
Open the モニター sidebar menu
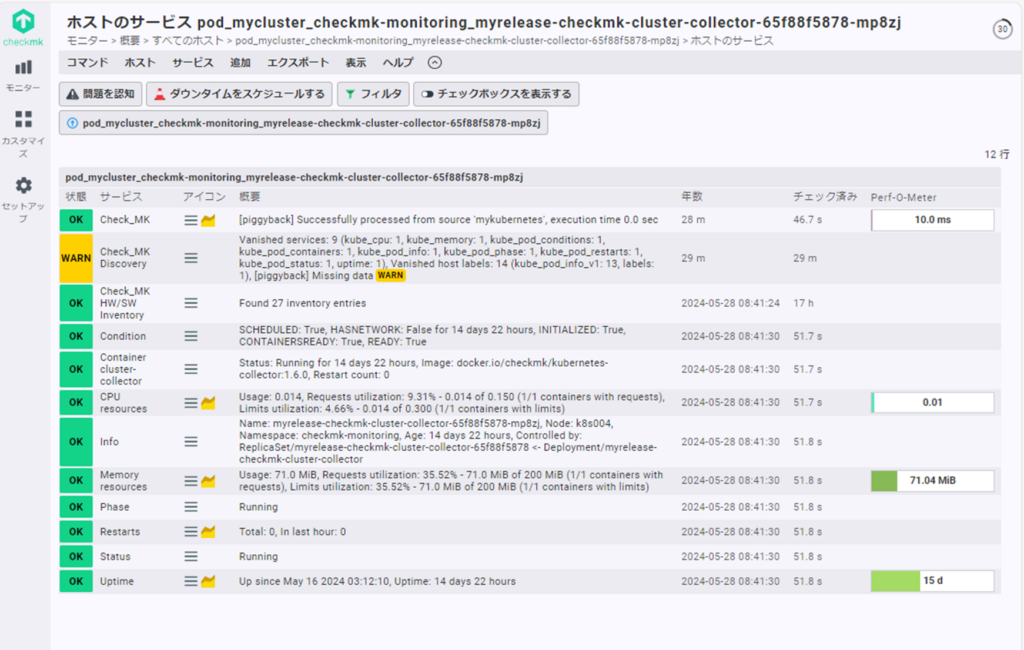coord(24,76)
